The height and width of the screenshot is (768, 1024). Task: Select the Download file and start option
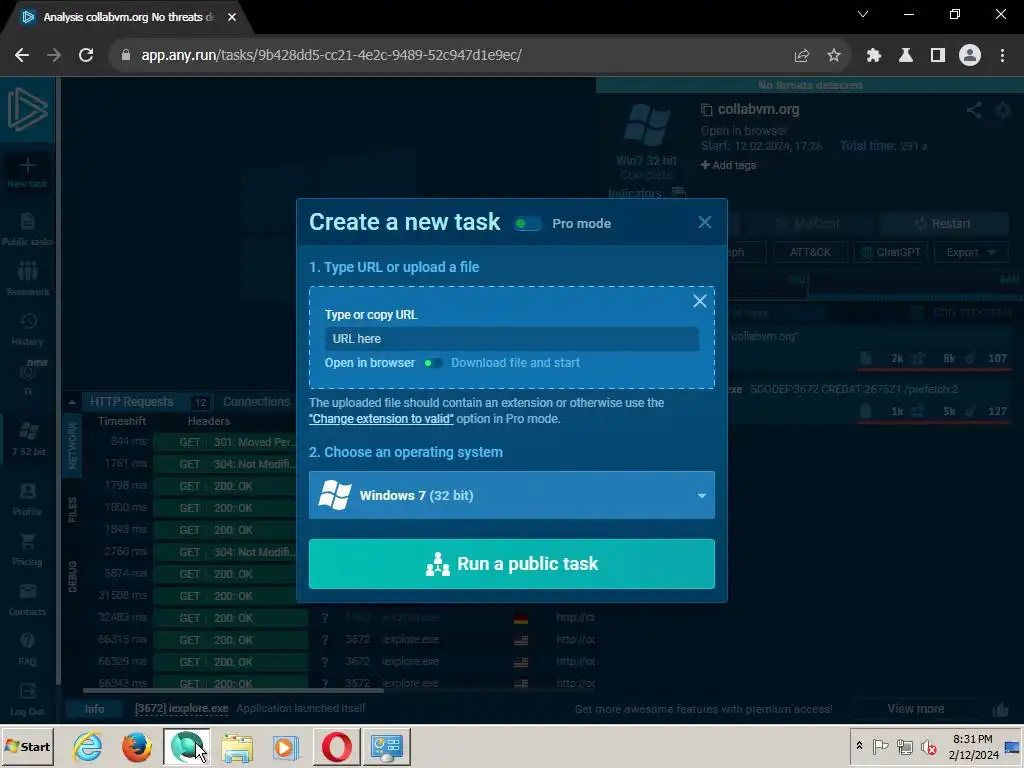pos(515,363)
